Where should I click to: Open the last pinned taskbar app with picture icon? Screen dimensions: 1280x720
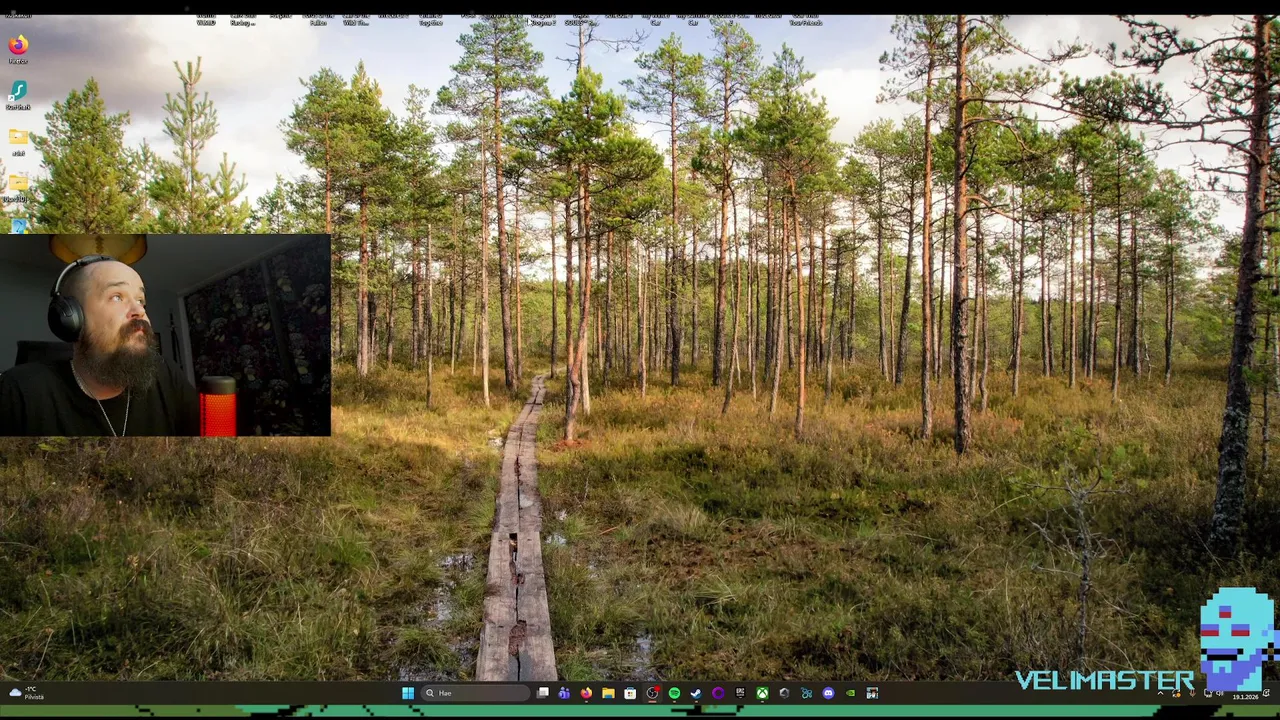(x=872, y=693)
